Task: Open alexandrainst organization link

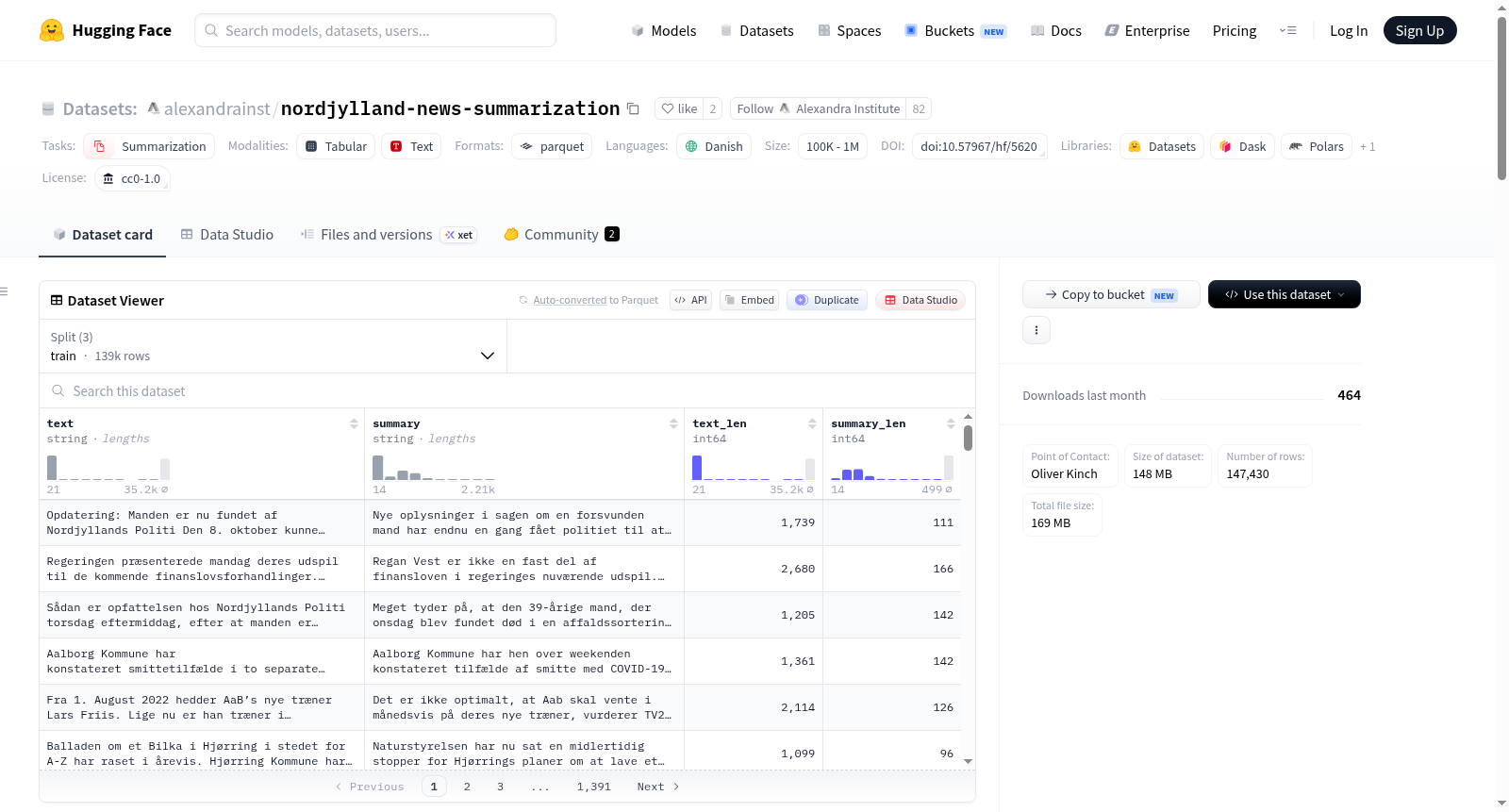Action: click(x=217, y=109)
